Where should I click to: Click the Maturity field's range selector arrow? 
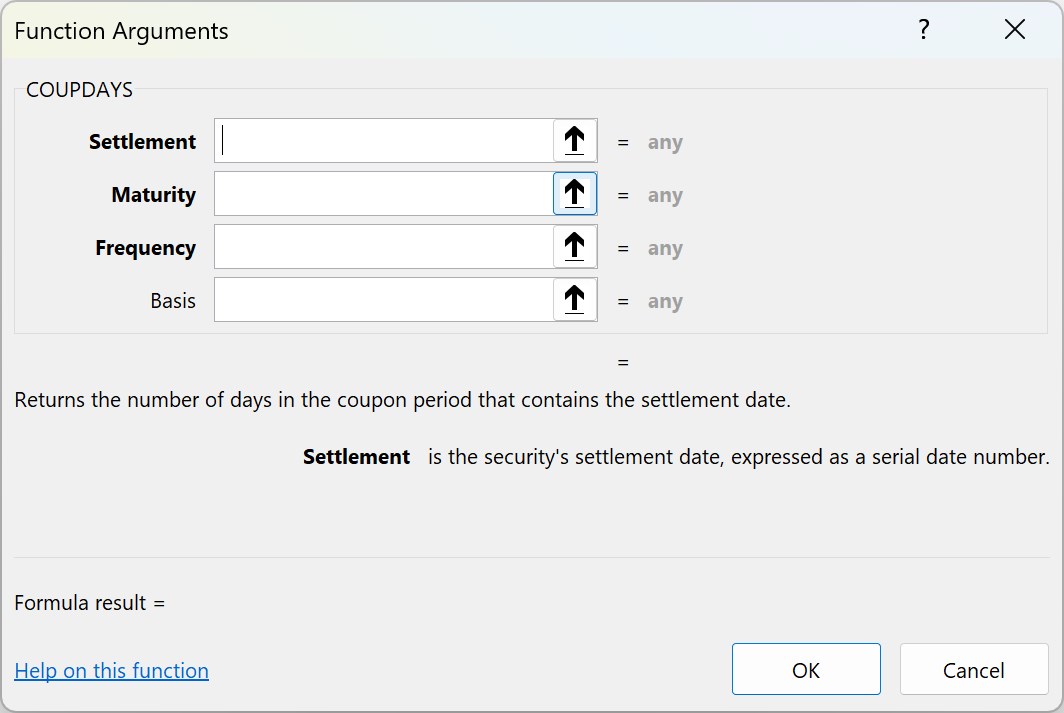pos(575,193)
